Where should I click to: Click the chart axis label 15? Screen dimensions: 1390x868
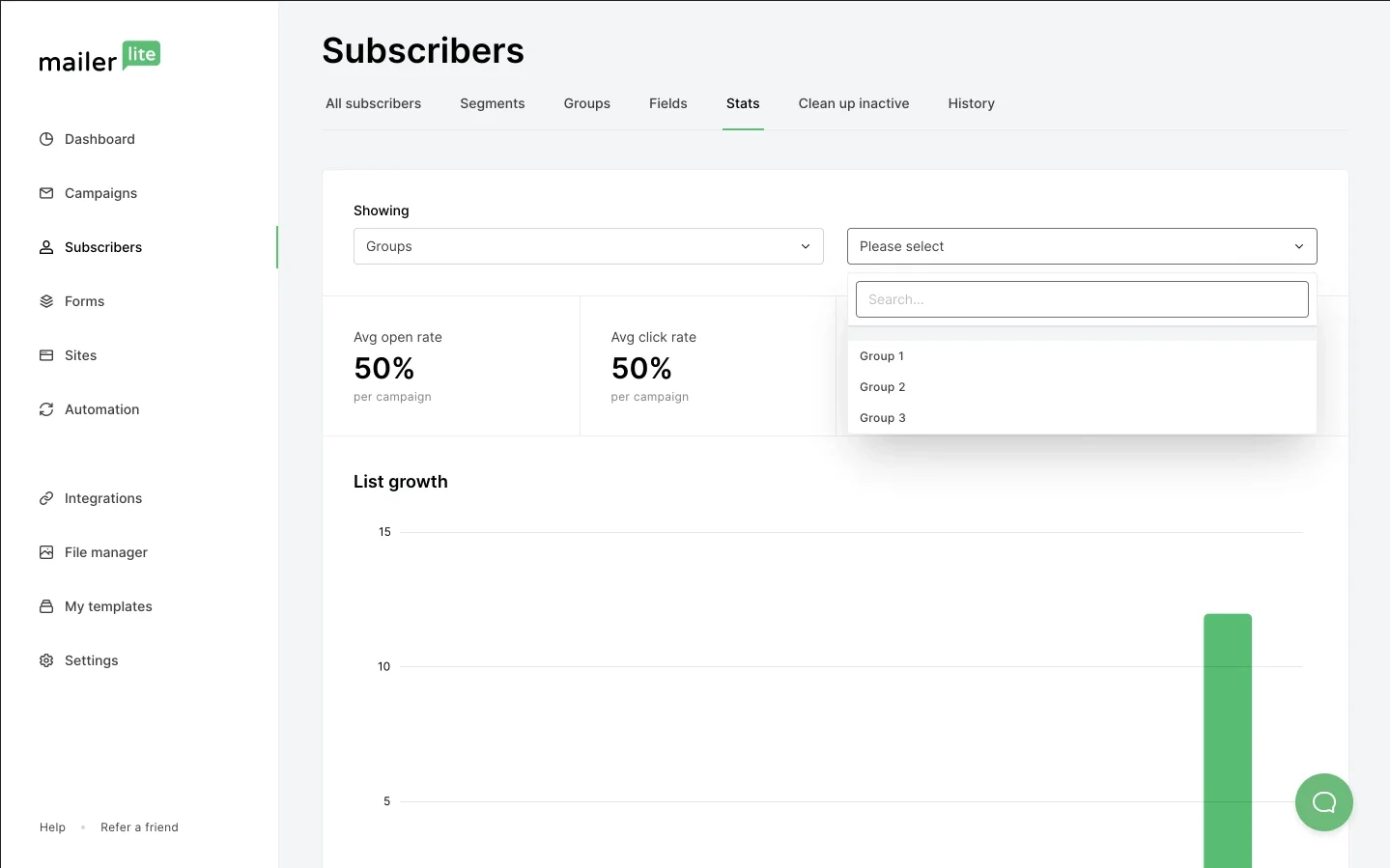point(384,532)
